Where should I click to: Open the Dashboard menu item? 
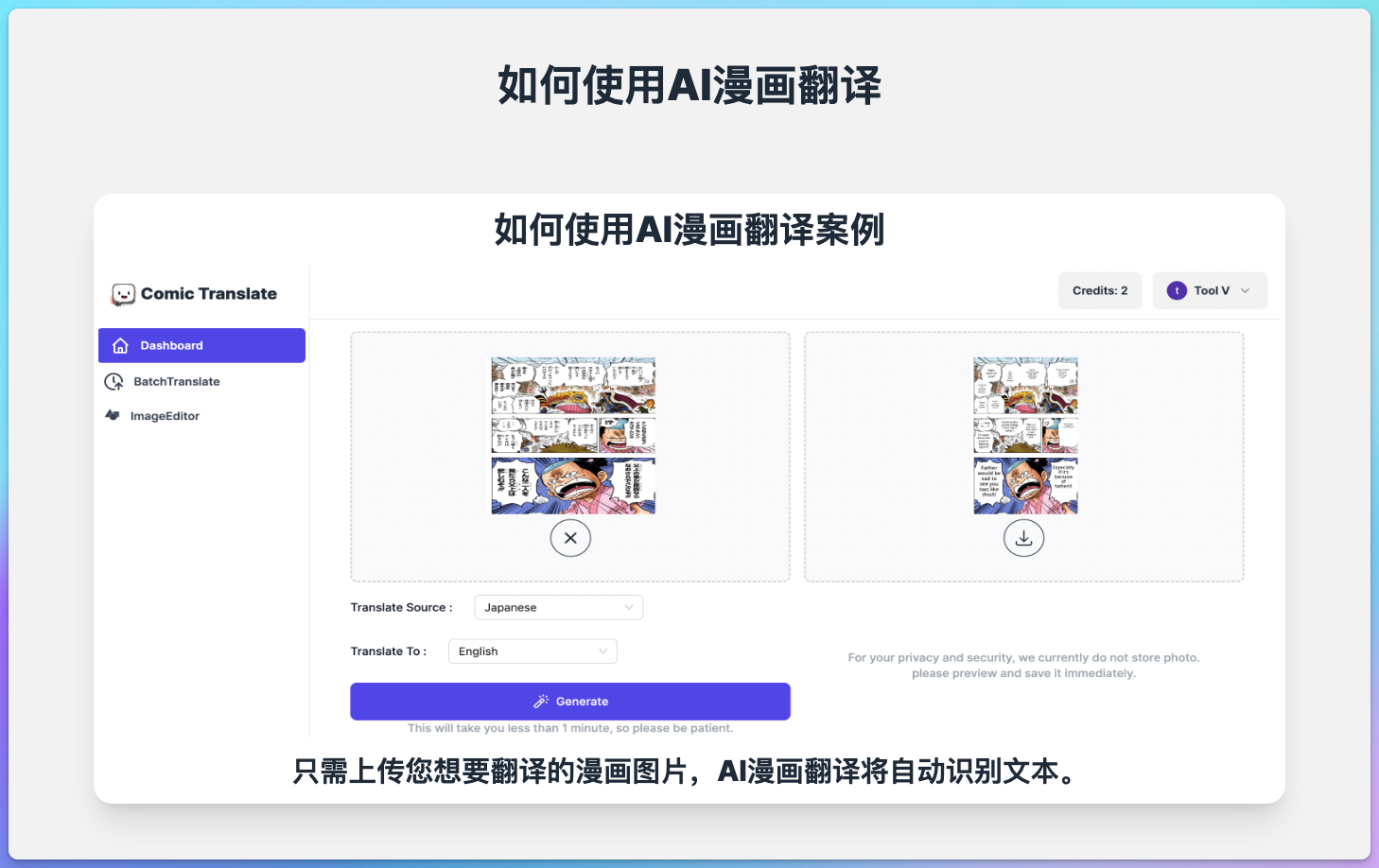[x=201, y=345]
